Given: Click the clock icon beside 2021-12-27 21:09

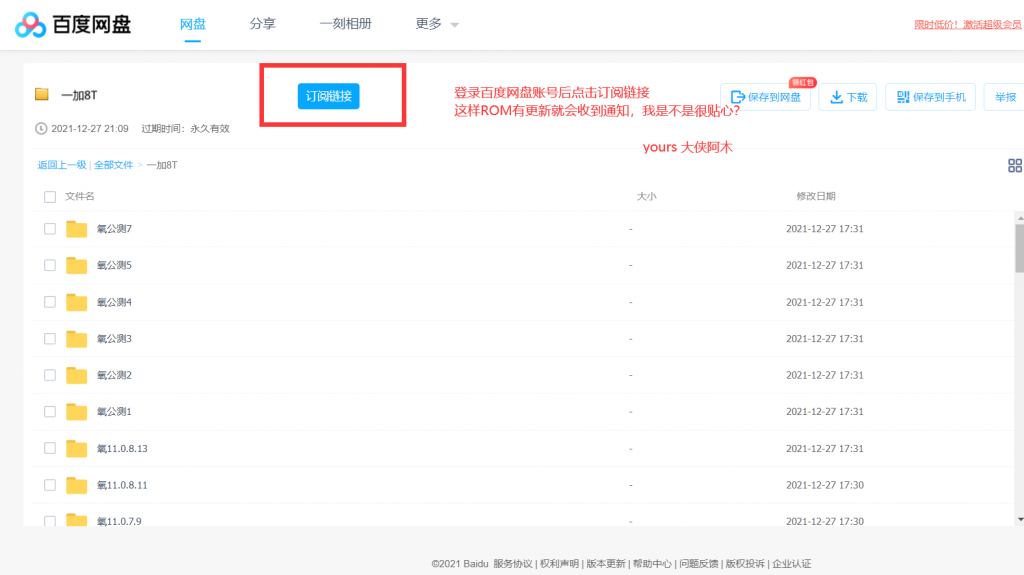Looking at the screenshot, I should click(40, 128).
